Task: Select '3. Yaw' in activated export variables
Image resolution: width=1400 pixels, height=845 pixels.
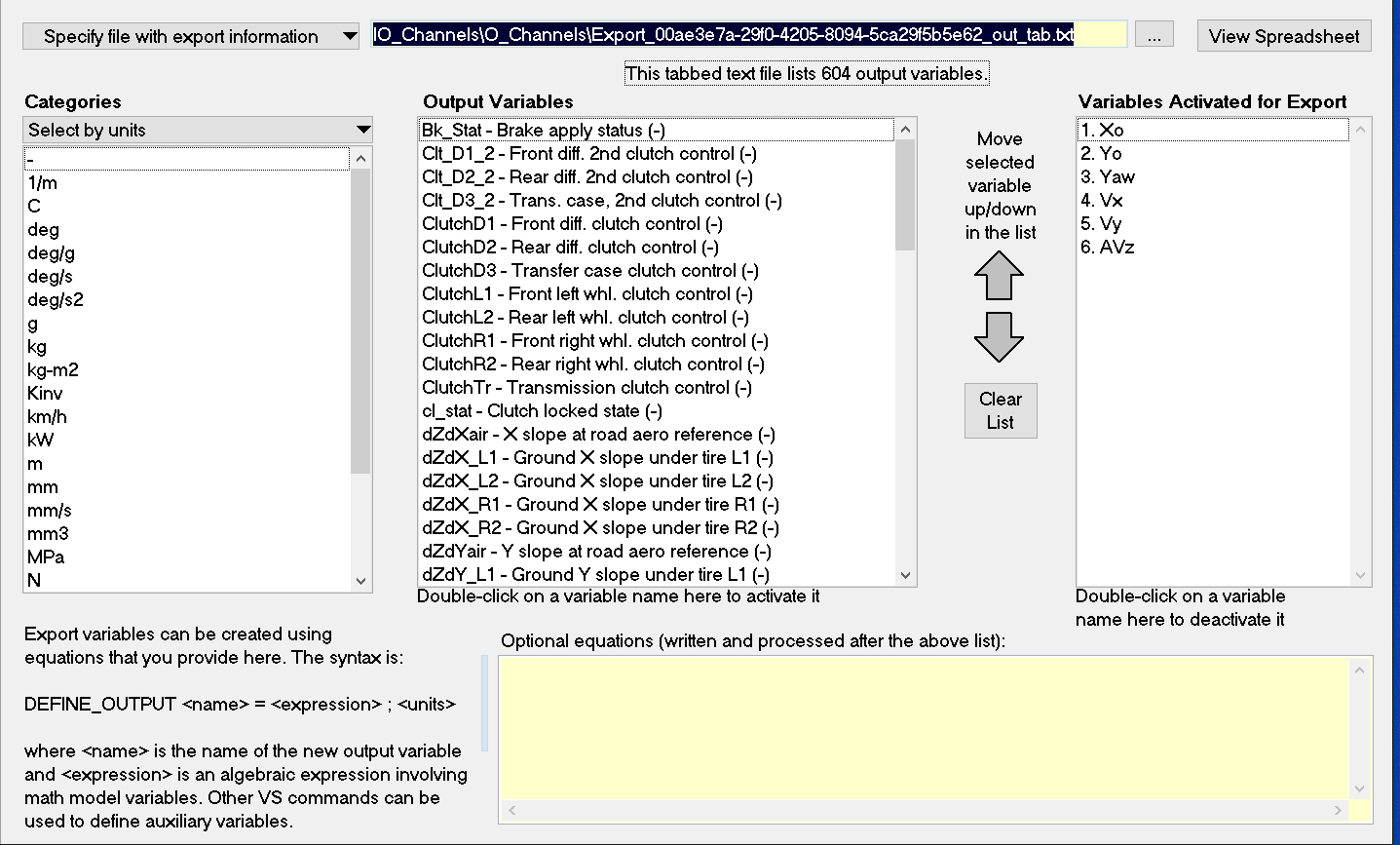Action: click(1213, 176)
